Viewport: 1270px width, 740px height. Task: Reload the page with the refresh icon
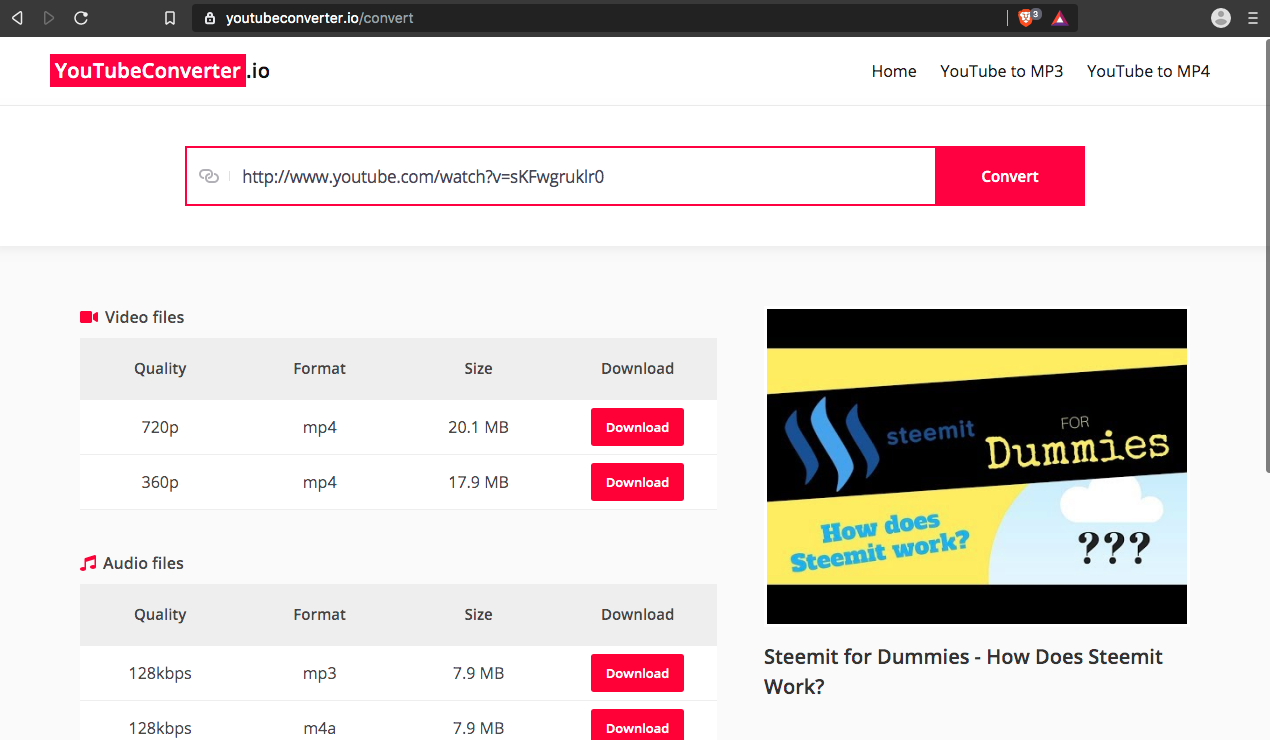click(81, 18)
